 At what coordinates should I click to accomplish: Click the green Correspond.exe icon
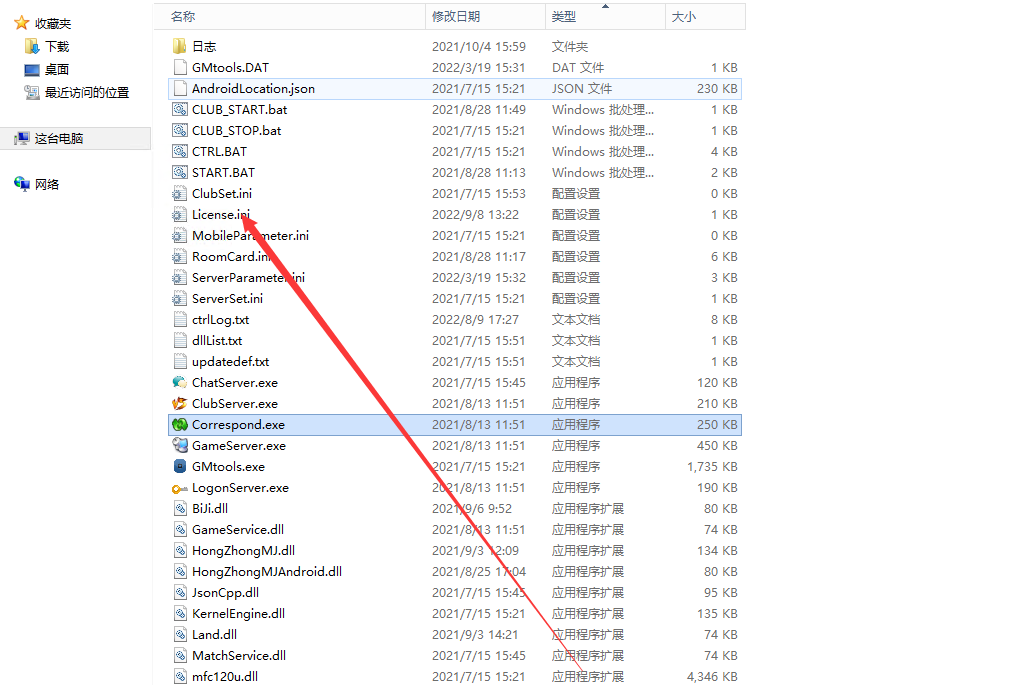tap(180, 425)
